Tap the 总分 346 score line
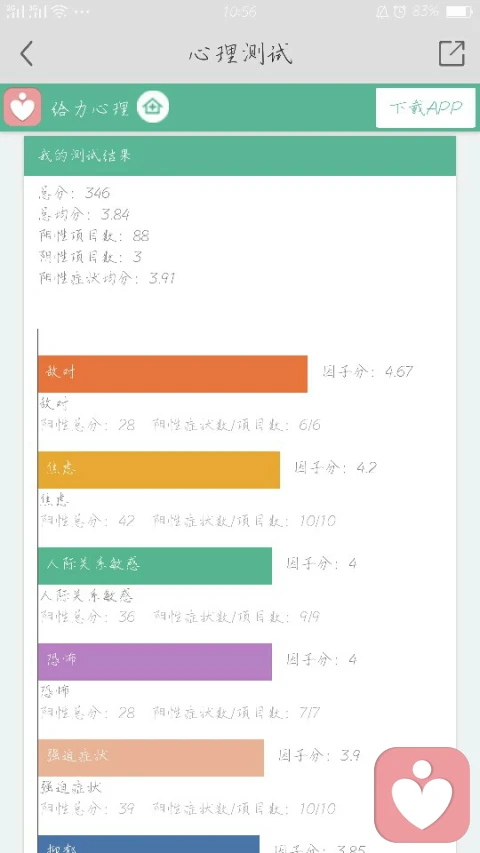Viewport: 480px width, 853px height. tap(74, 193)
